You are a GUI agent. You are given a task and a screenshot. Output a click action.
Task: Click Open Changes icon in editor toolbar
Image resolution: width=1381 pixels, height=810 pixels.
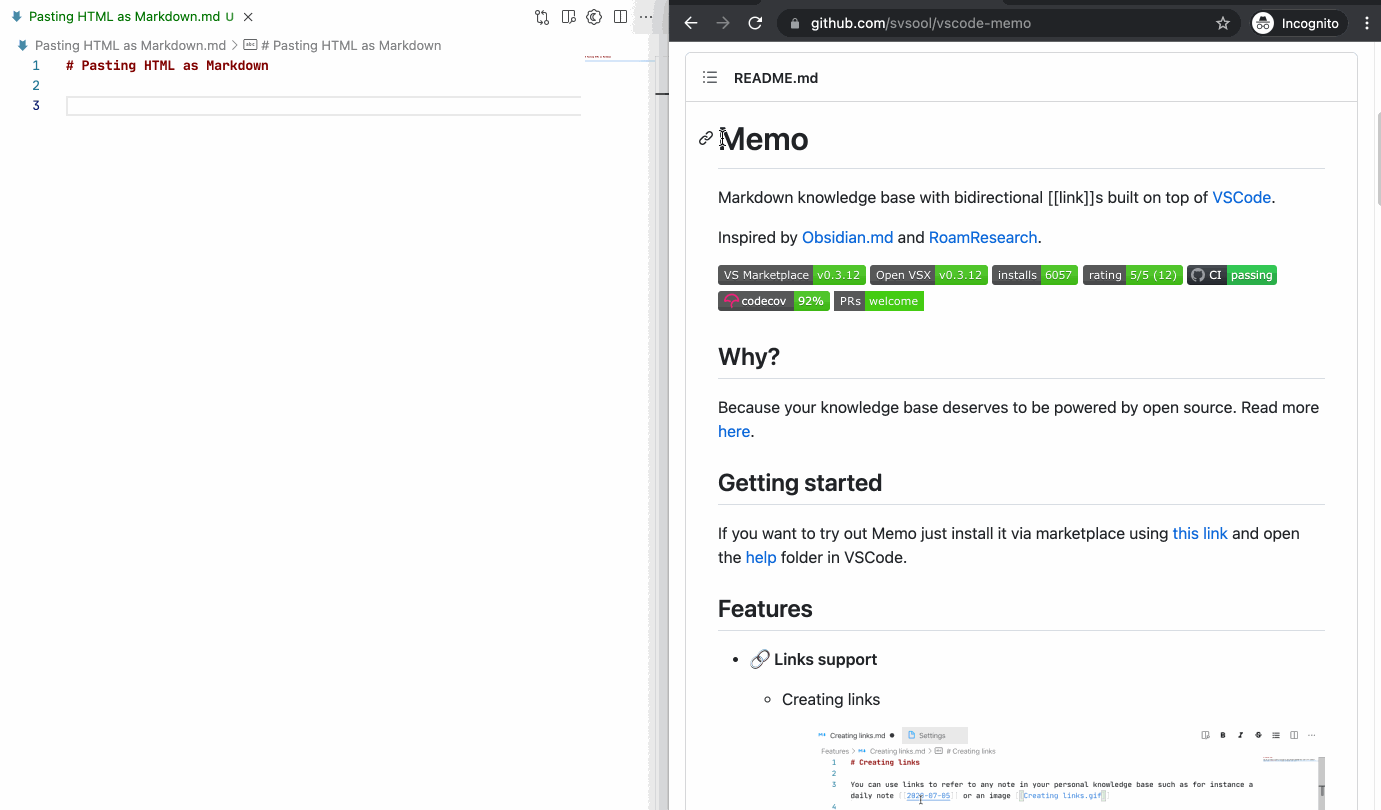coord(542,17)
